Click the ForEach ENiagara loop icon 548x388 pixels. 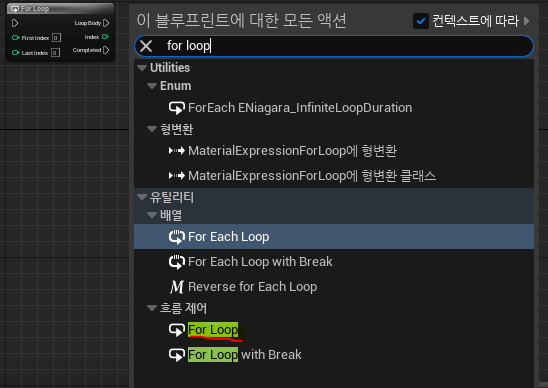click(176, 108)
